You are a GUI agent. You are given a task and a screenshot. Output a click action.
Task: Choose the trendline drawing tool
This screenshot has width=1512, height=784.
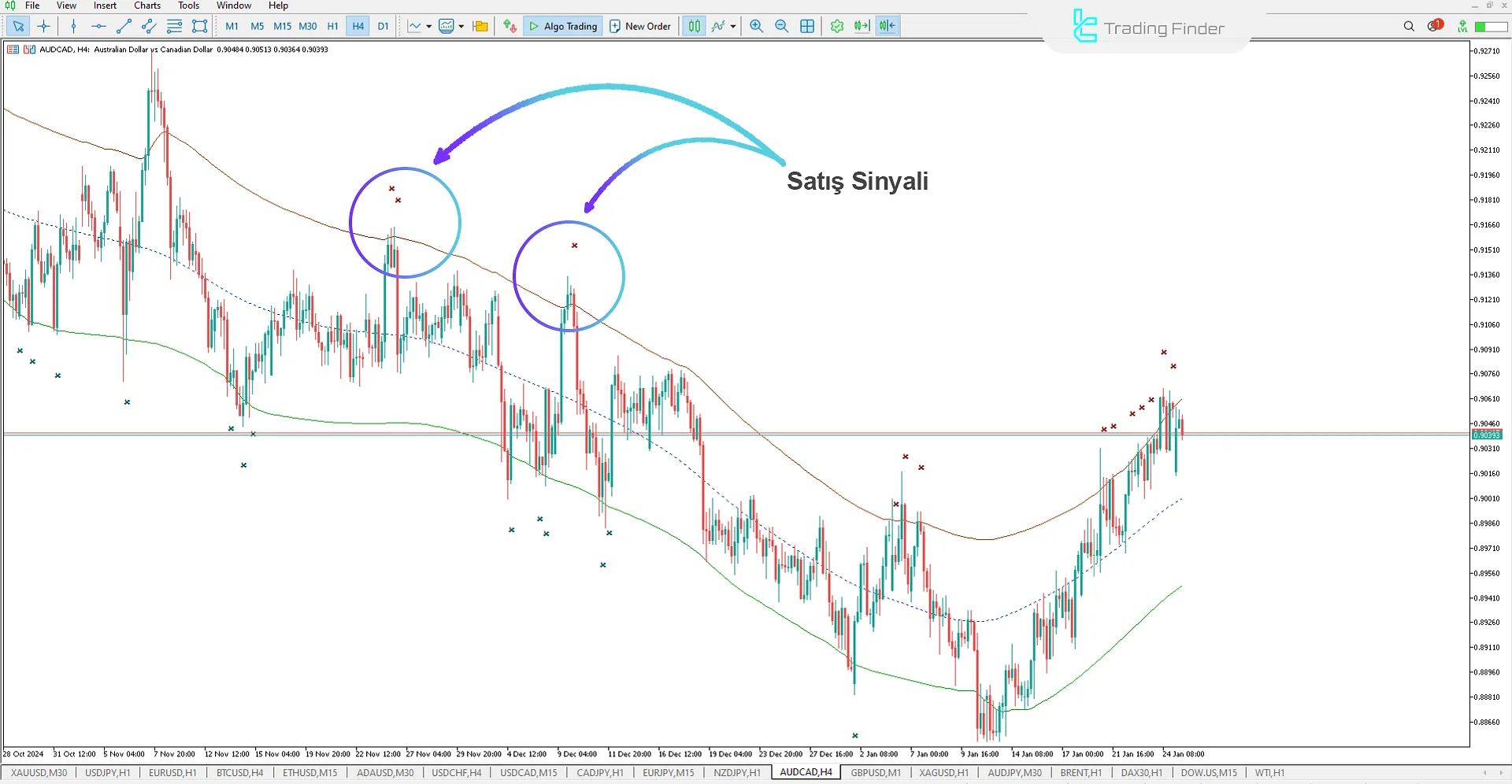(x=124, y=26)
